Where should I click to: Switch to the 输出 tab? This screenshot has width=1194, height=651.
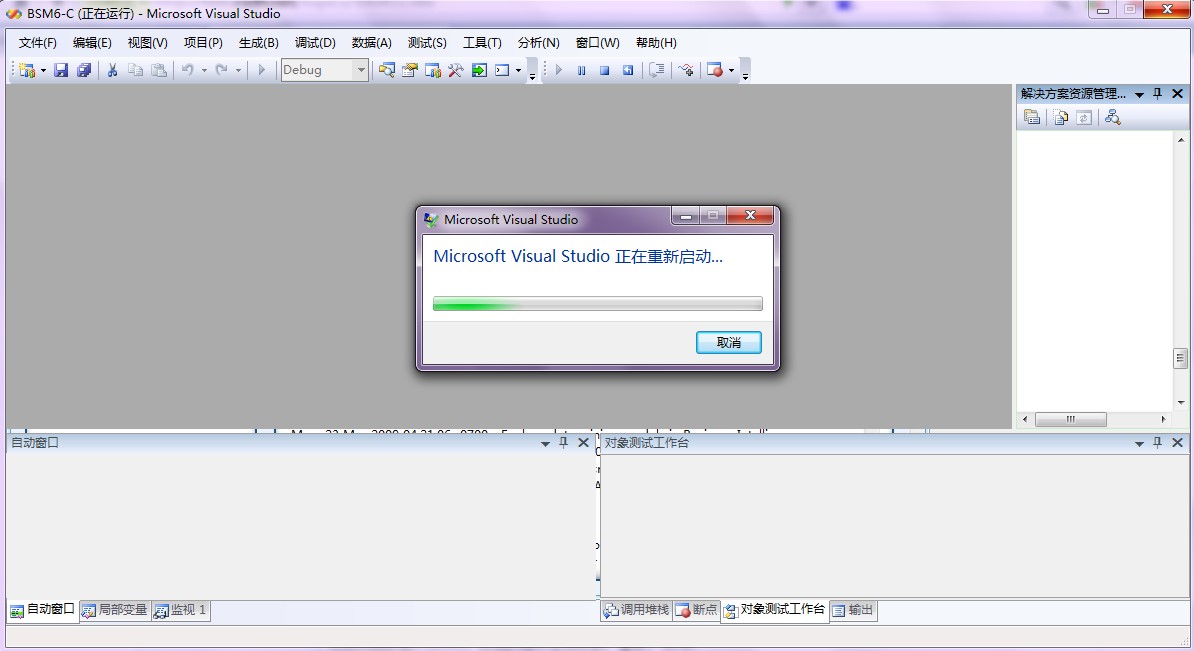point(853,610)
